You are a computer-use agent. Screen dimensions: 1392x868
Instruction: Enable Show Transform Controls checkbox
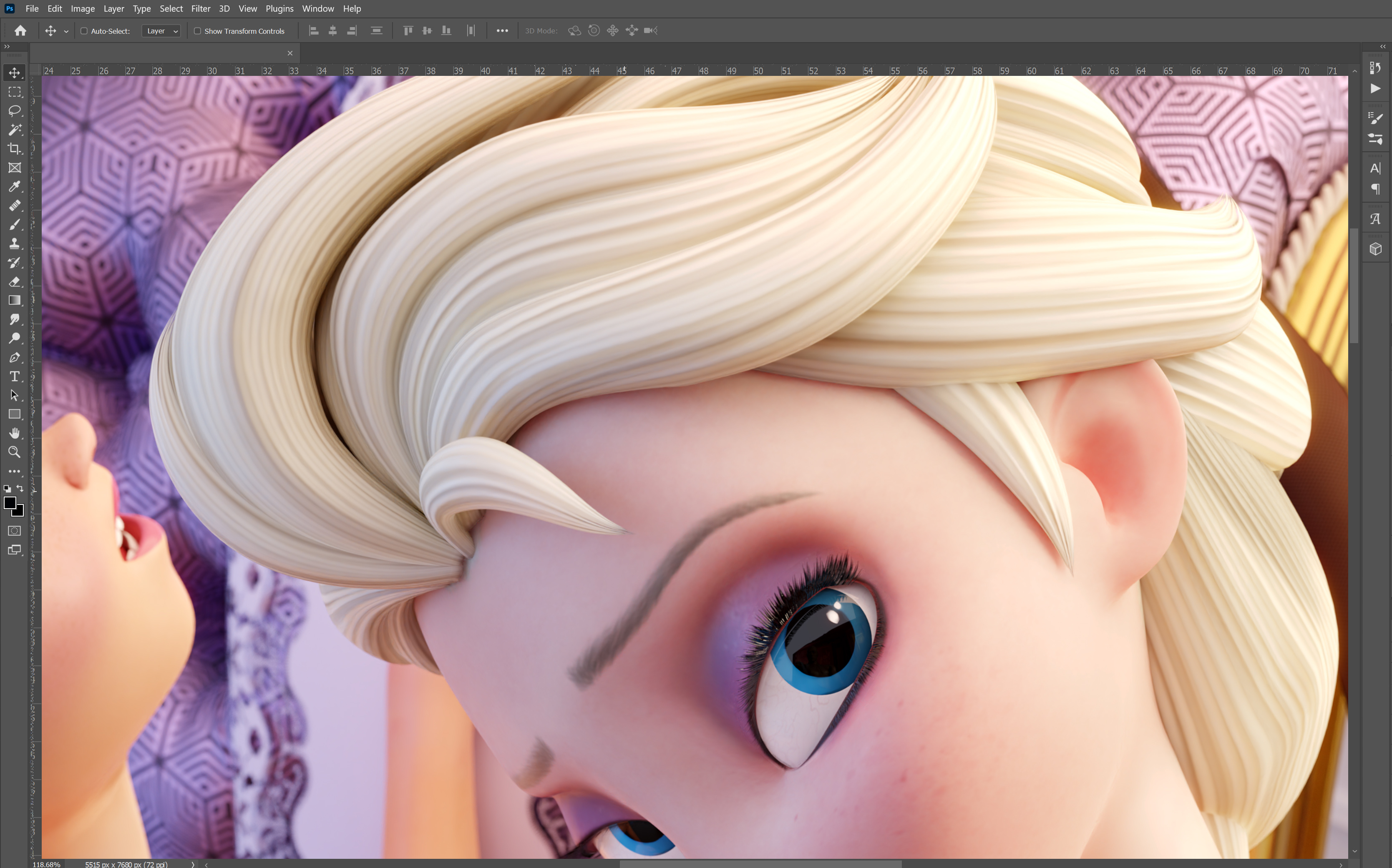[198, 31]
